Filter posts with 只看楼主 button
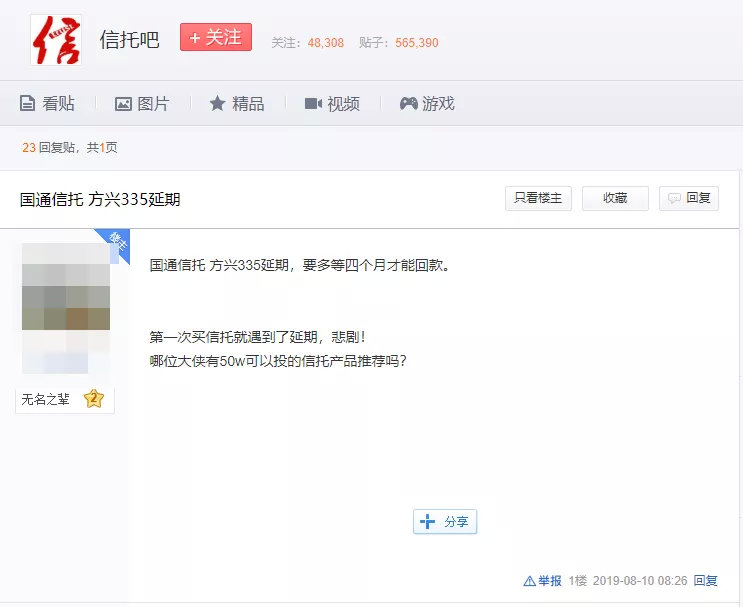Screen dimensions: 743x607 coord(538,198)
